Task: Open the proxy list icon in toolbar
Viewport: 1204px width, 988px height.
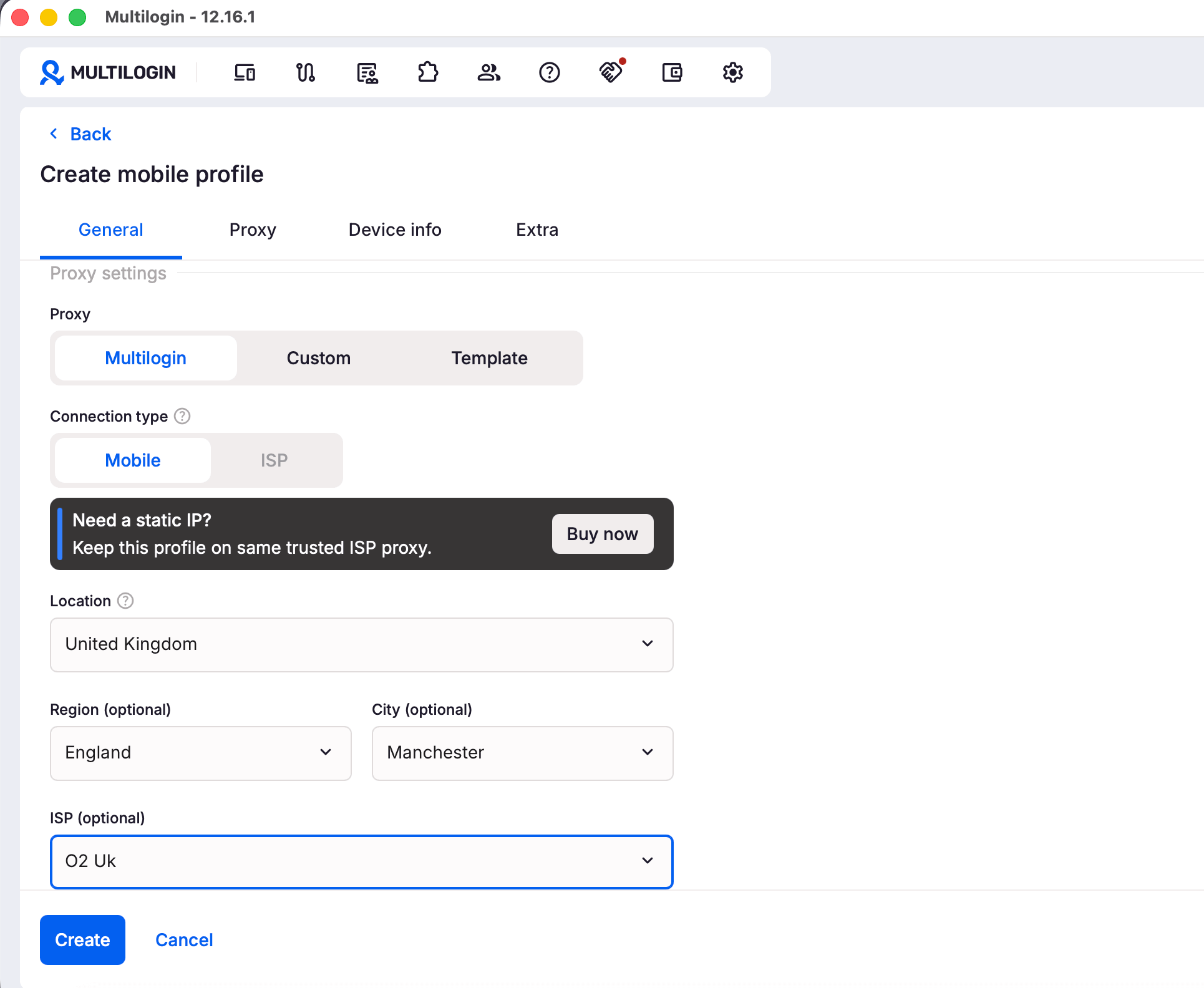Action: [367, 72]
